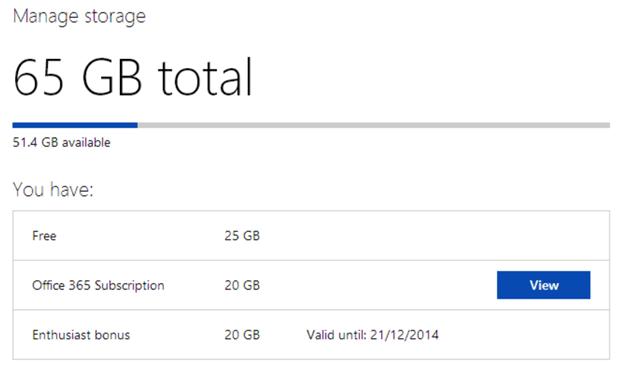This screenshot has width=620, height=367.
Task: Click the 25 GB value in Free row
Action: pyautogui.click(x=242, y=236)
